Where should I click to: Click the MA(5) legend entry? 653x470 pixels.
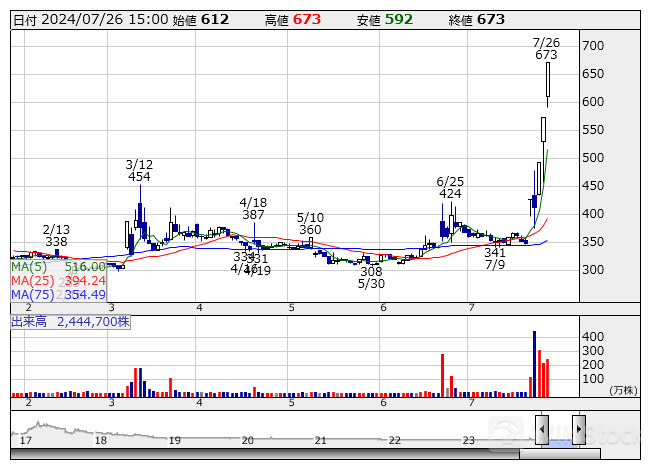point(58,267)
